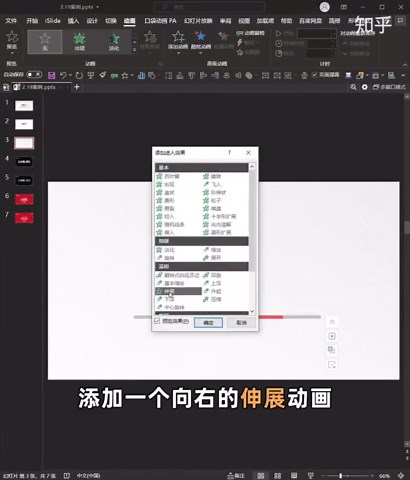Open the star icon dropdown in quick toolbar
The width and height of the screenshot is (410, 480).
click(132, 76)
